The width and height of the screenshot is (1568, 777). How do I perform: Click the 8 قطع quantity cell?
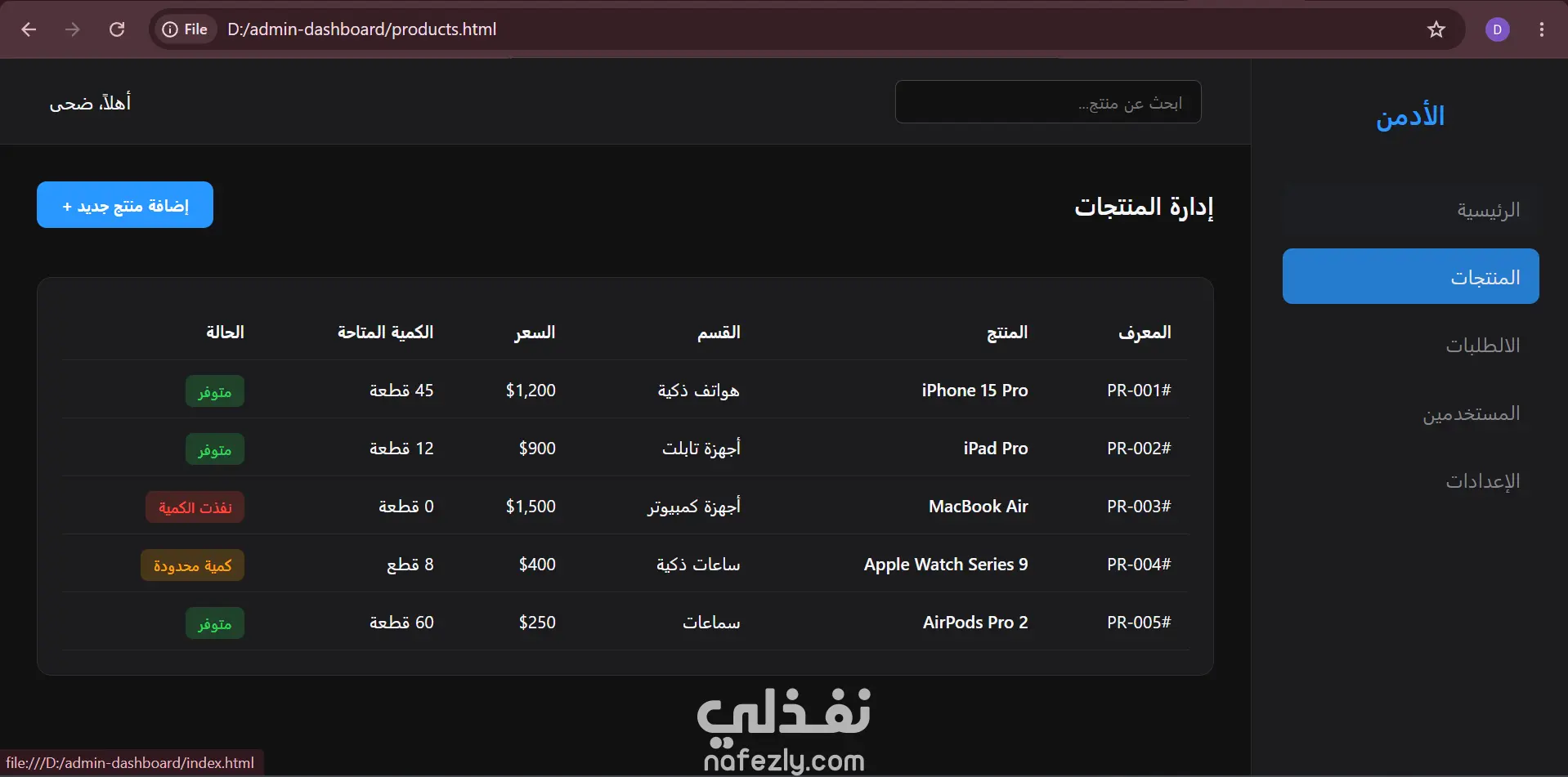click(x=410, y=565)
